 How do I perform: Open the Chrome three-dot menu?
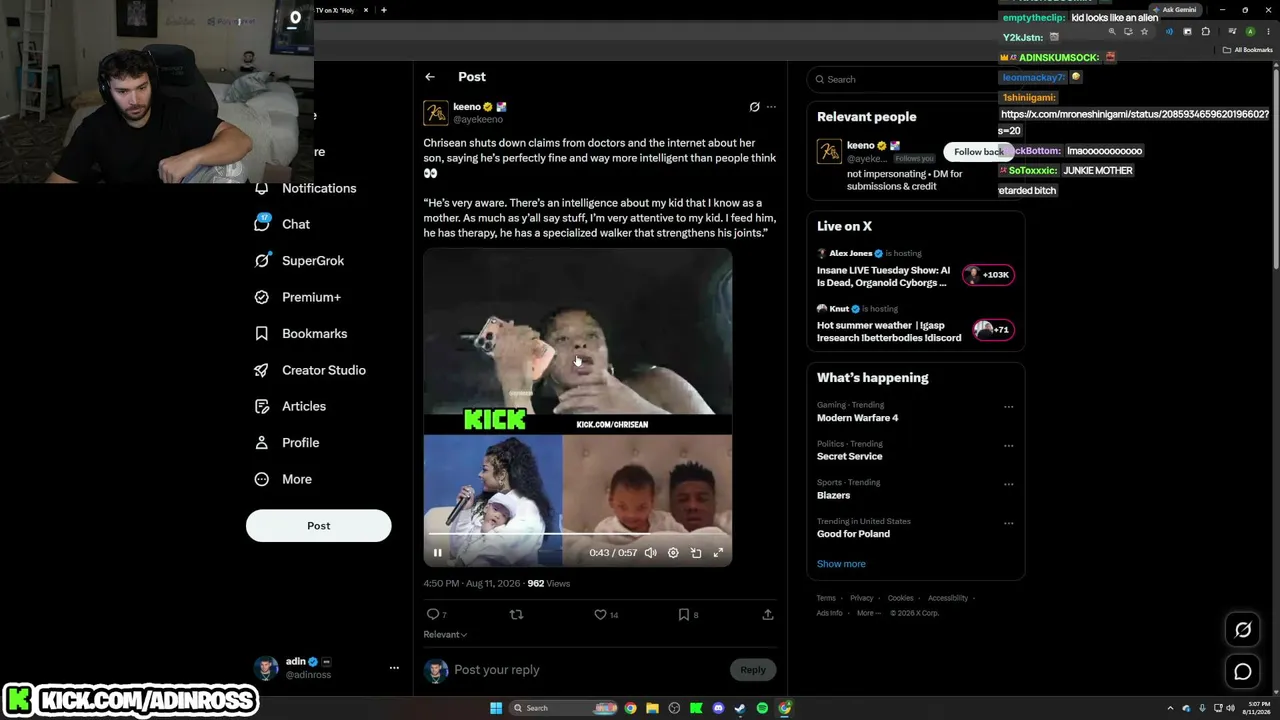[1267, 32]
